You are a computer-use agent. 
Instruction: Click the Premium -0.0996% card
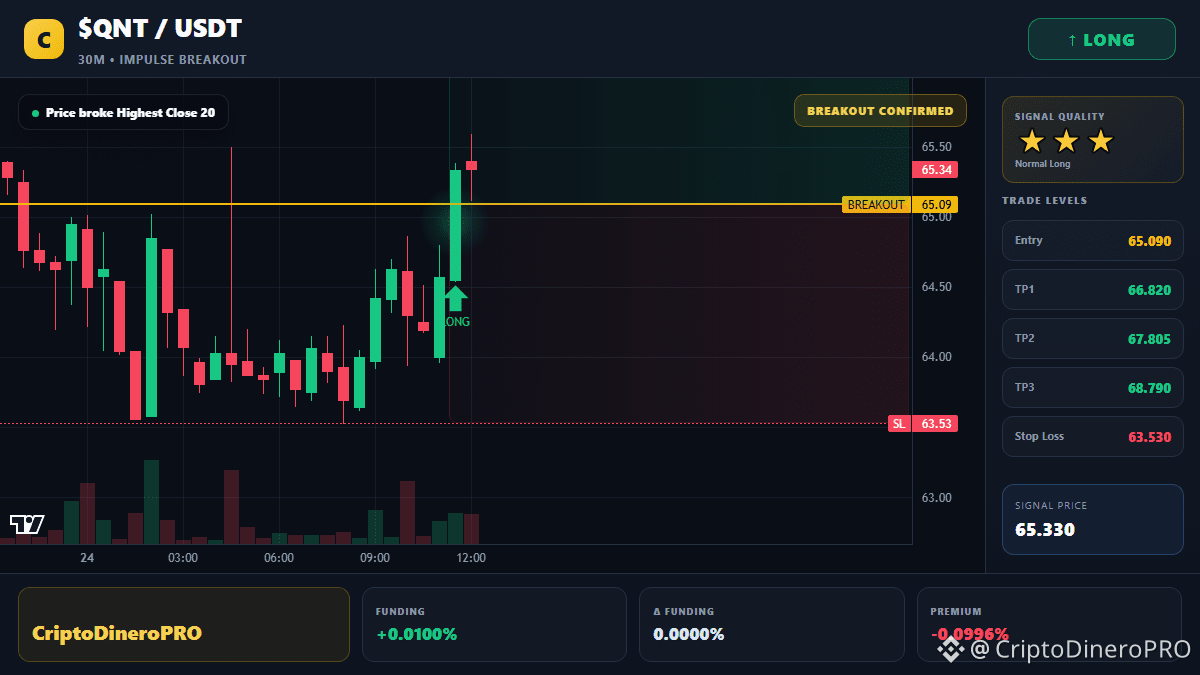[1049, 624]
